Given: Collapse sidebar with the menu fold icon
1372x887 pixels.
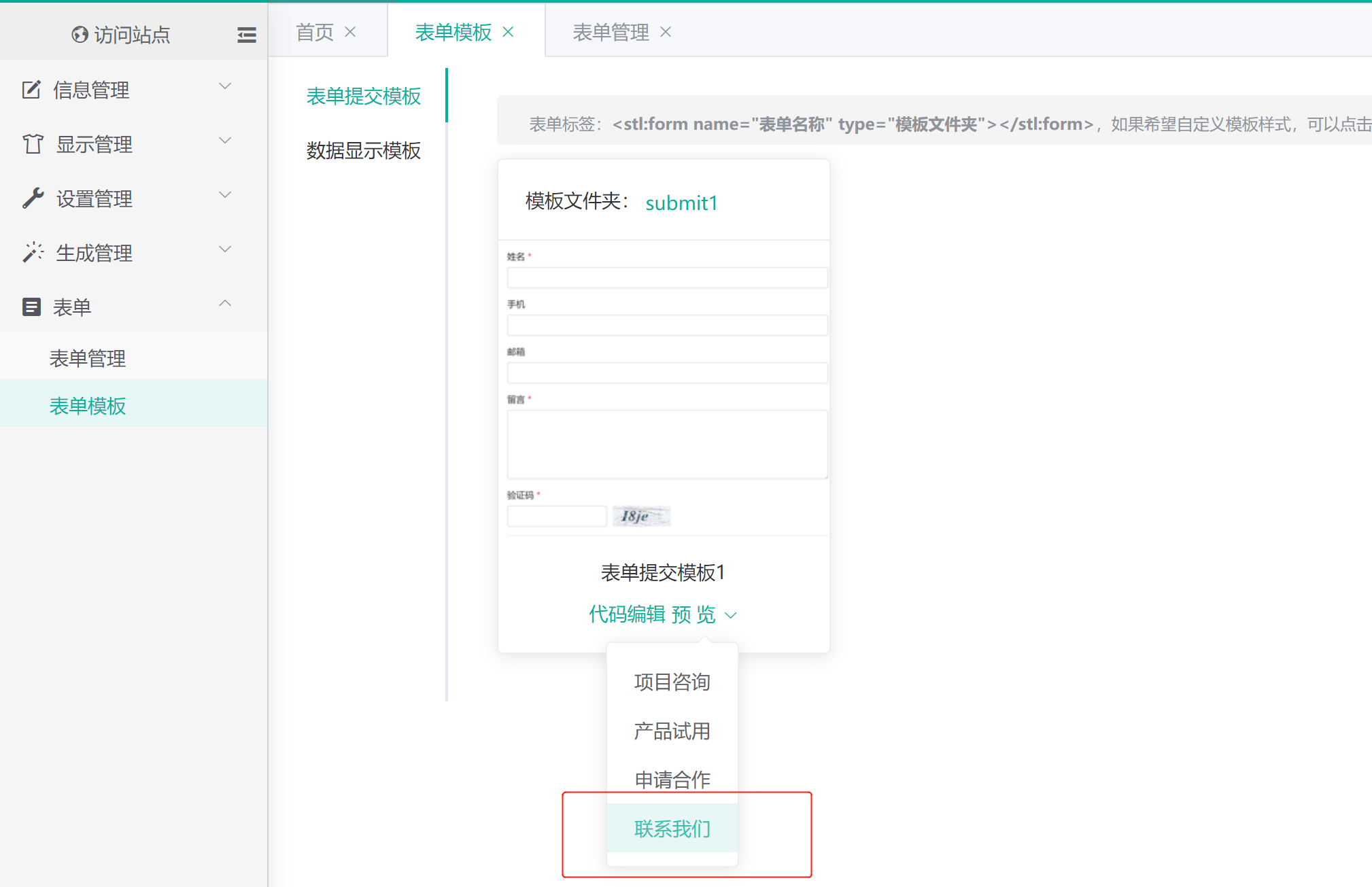Looking at the screenshot, I should (x=246, y=35).
